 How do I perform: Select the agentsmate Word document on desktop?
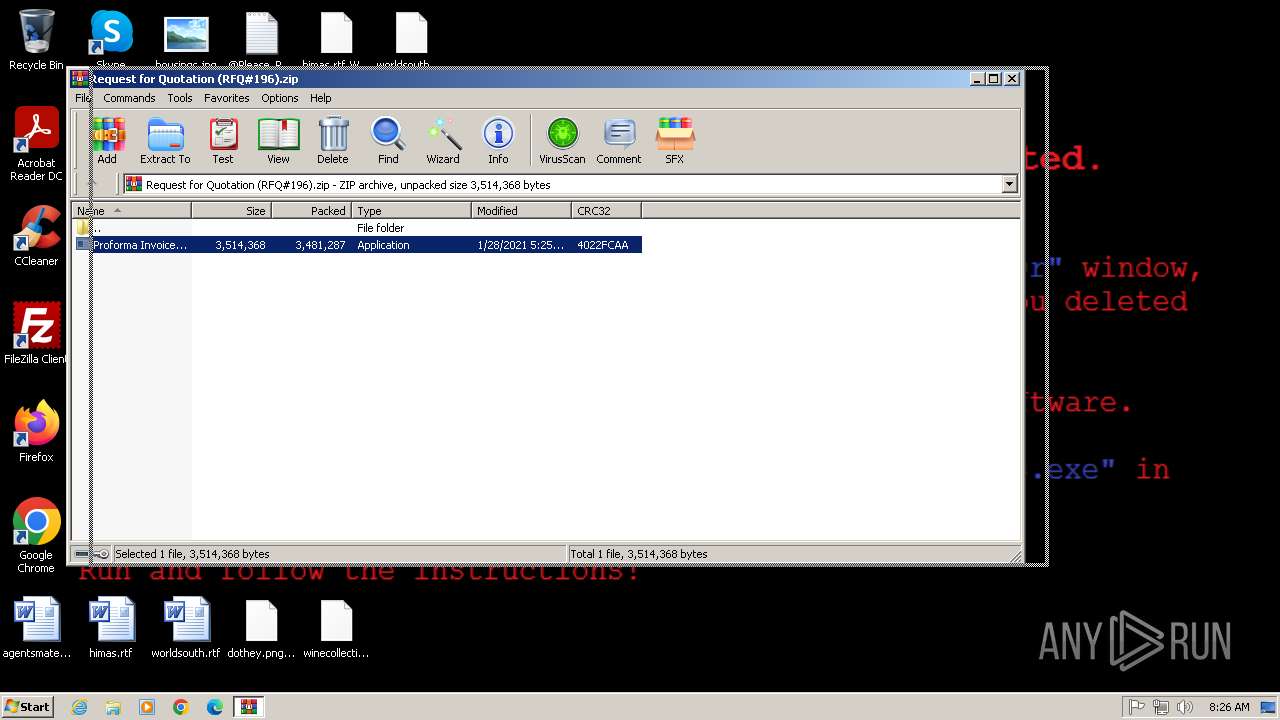[37, 628]
